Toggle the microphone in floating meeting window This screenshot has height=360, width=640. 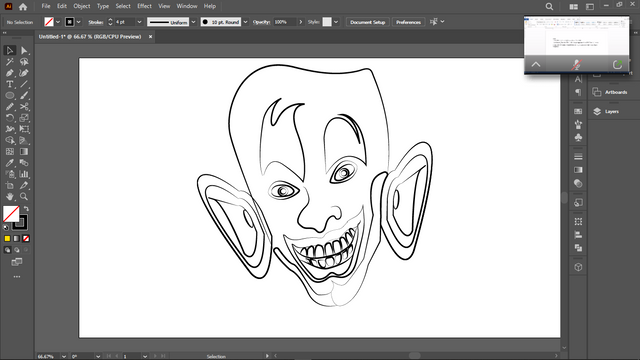point(576,64)
